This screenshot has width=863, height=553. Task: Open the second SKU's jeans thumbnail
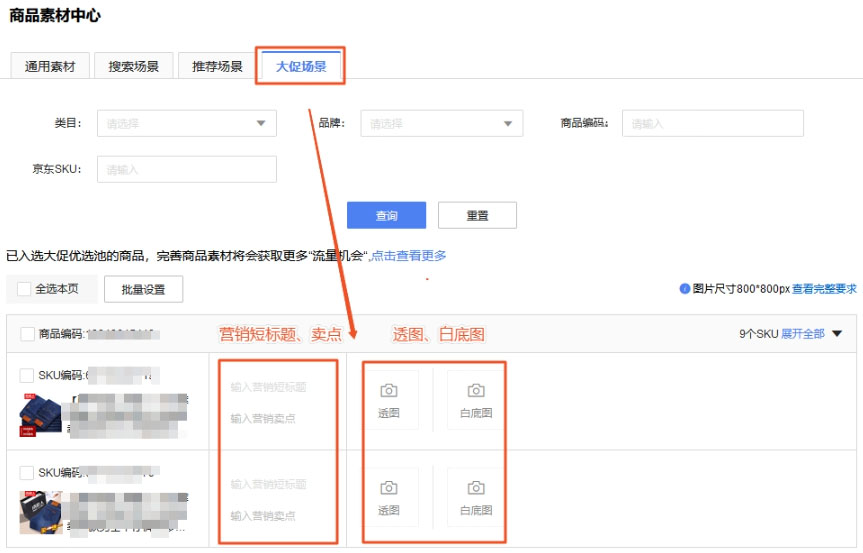[40, 513]
